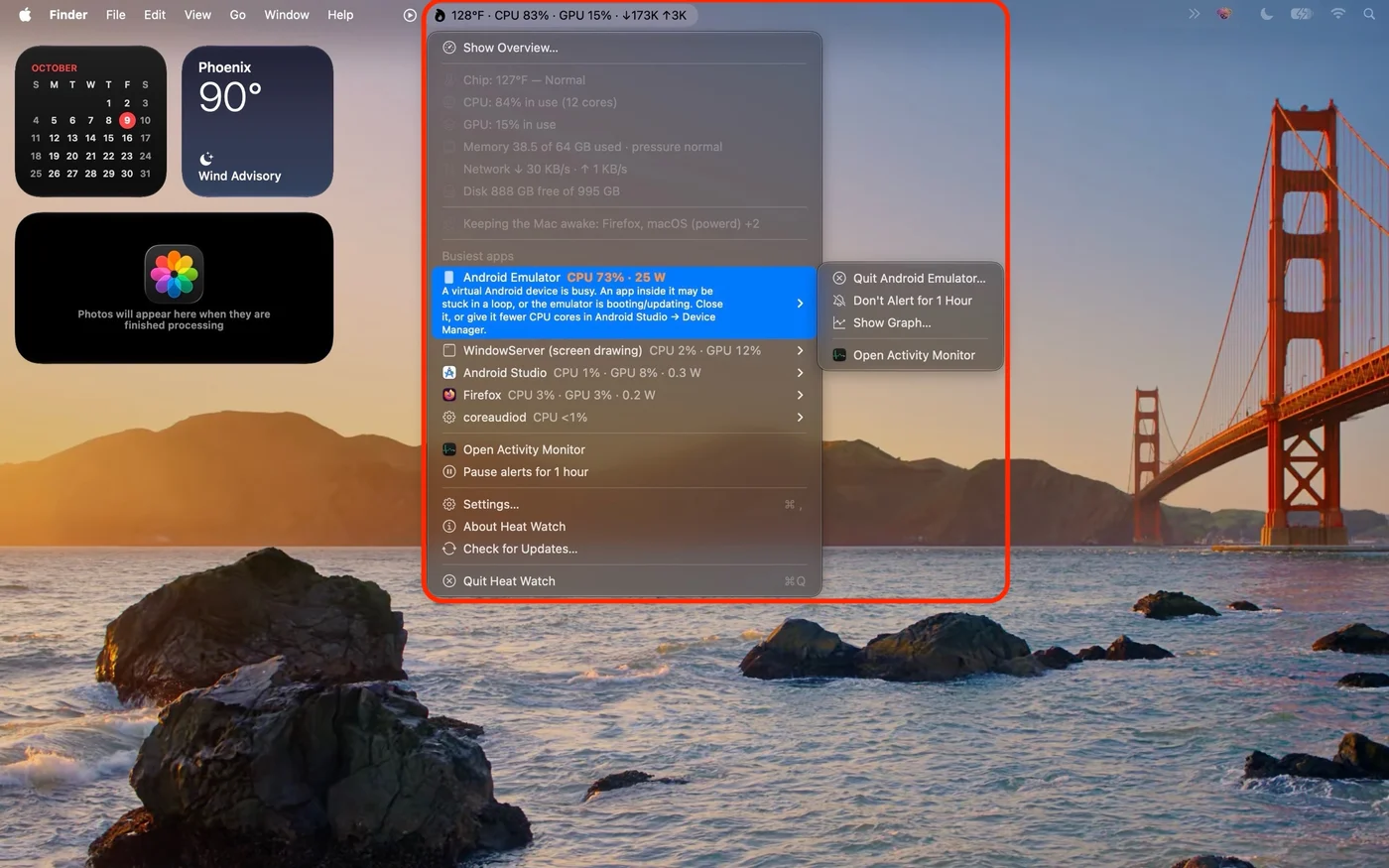Select Pause alerts for 1 hour
The width and height of the screenshot is (1389, 868).
coord(624,472)
